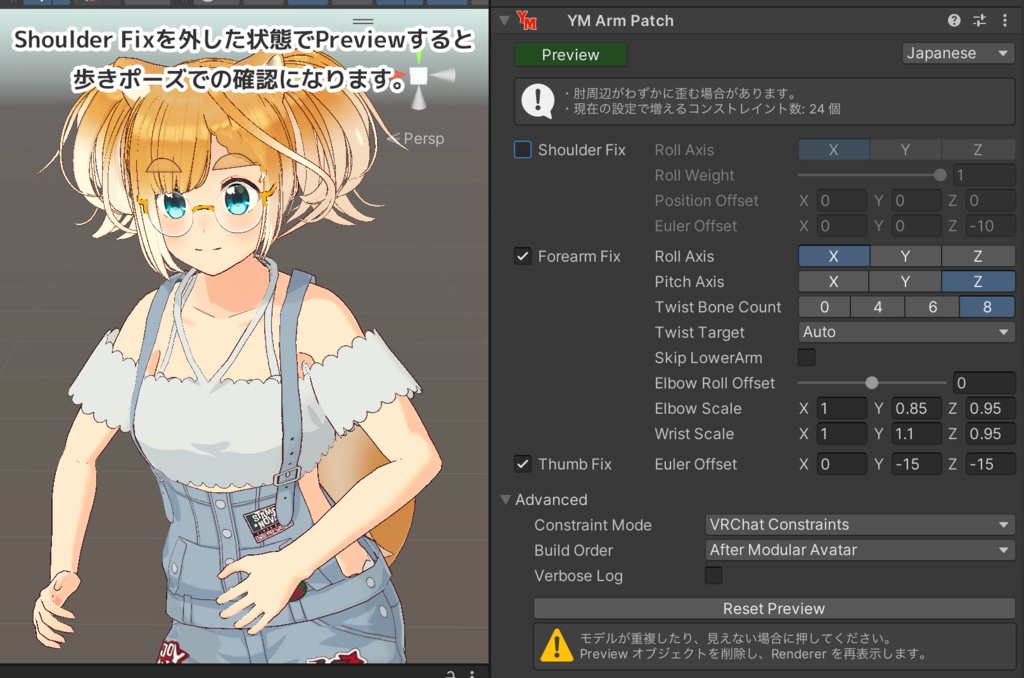1024x678 pixels.
Task: Open the Twist Target Auto dropdown
Action: 906,332
